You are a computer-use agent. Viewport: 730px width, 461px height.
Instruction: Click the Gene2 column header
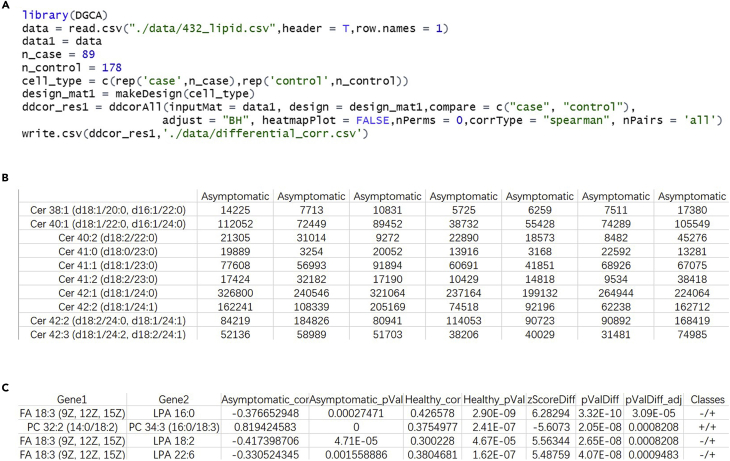click(174, 400)
